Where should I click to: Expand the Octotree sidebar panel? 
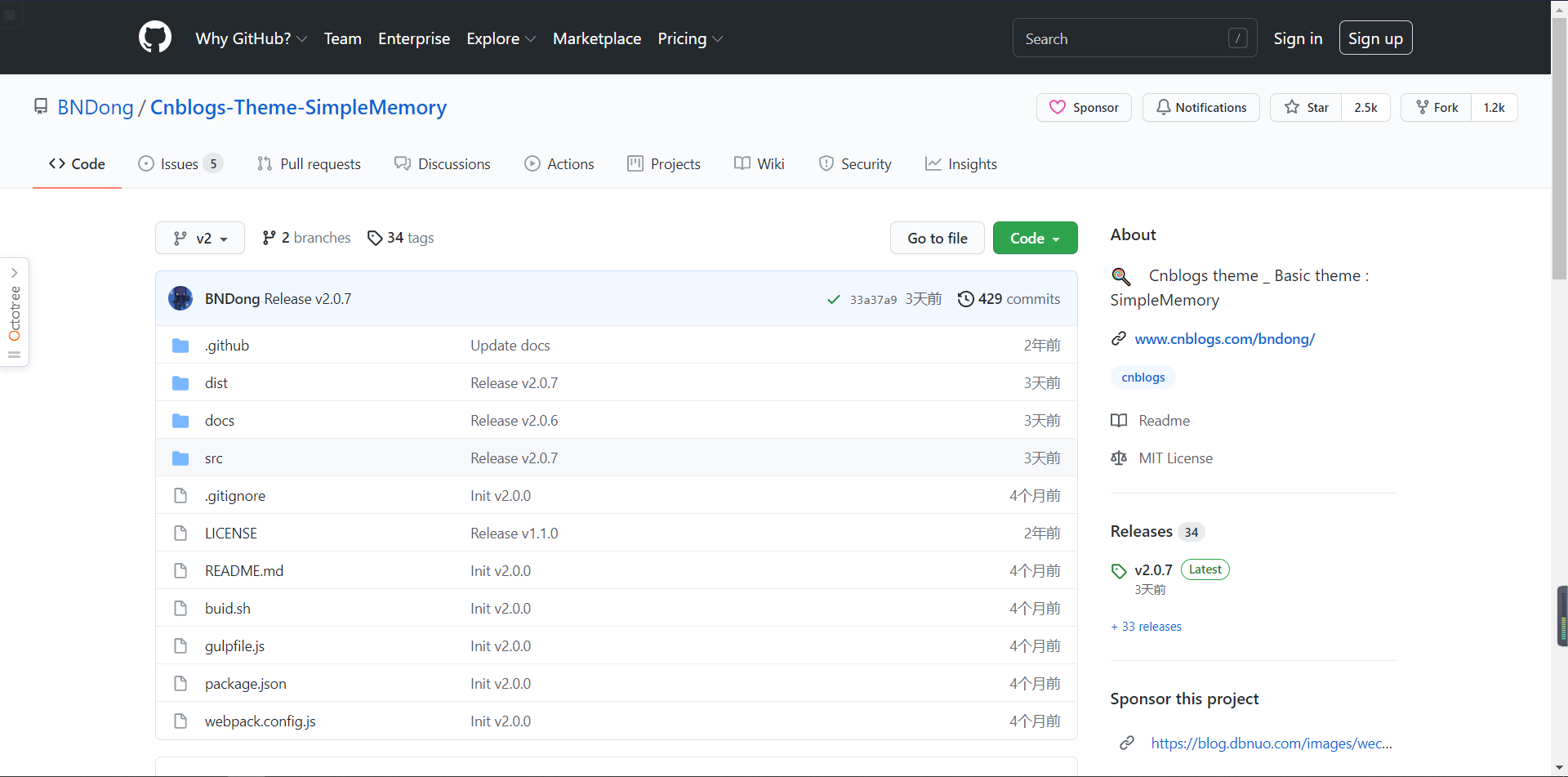15,312
